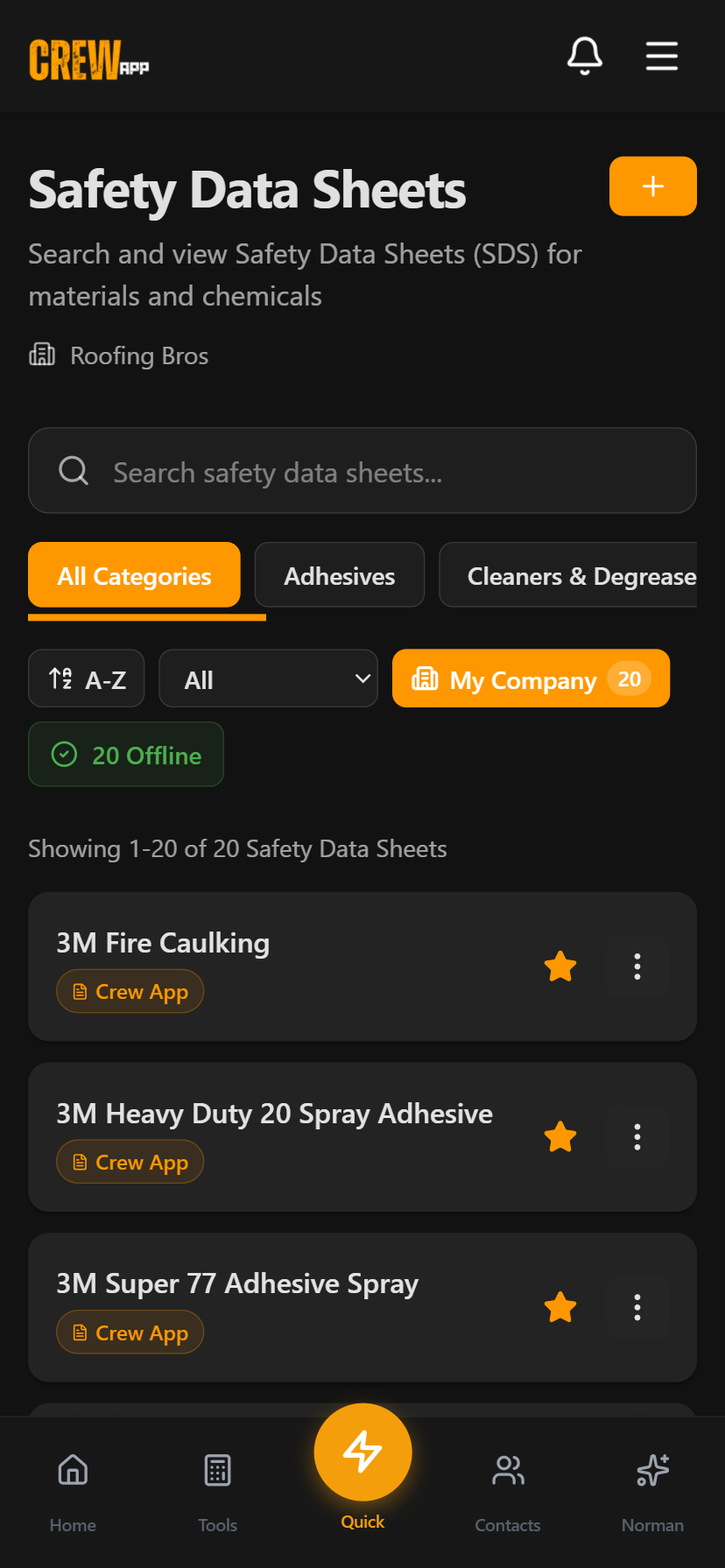This screenshot has height=1568, width=725.
Task: Open Tools calculator in bottom navigation
Action: (217, 1487)
